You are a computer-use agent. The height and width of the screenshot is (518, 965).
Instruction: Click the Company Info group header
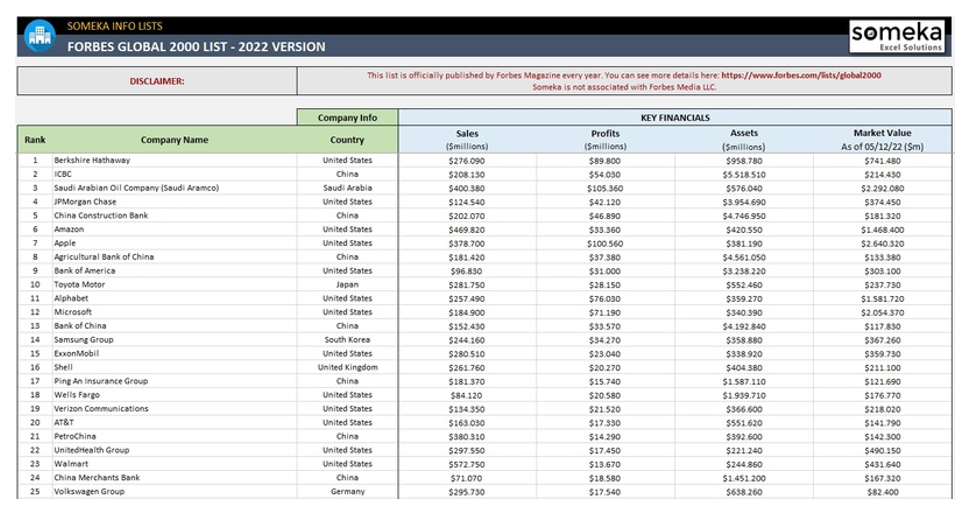347,118
